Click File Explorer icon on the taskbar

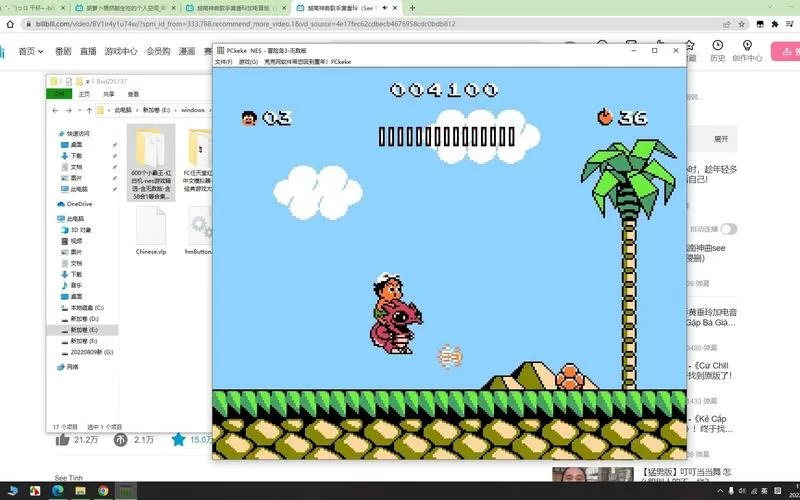coord(80,491)
